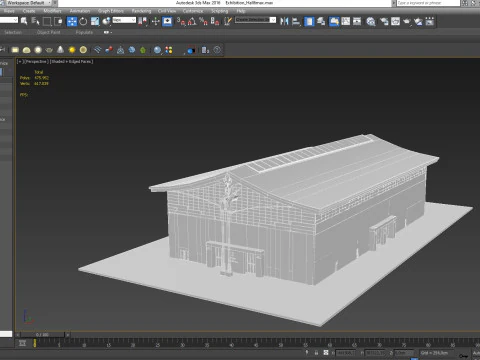Click the Use Pivot Point Center icon

tap(143, 21)
